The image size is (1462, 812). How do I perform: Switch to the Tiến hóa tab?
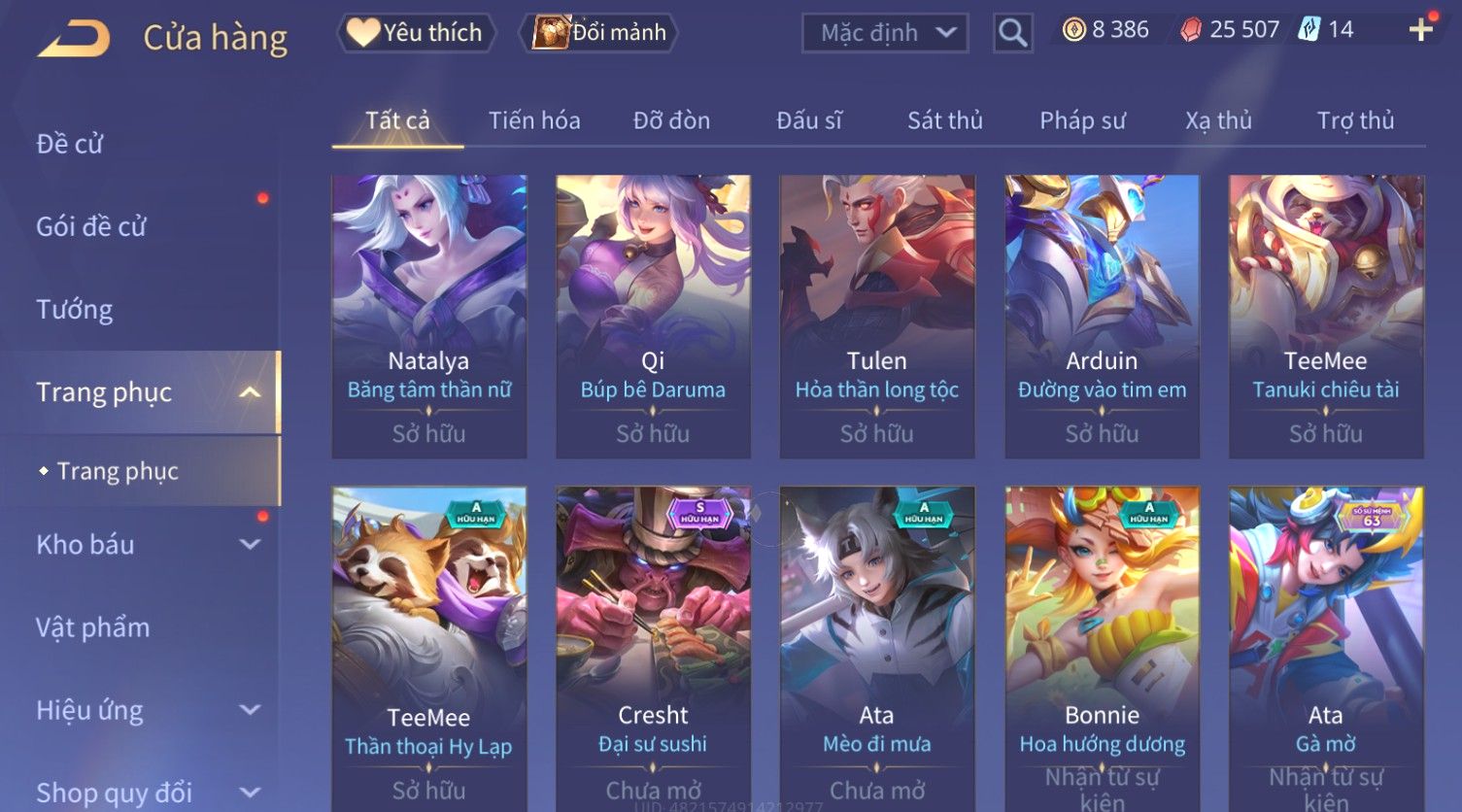(x=534, y=120)
